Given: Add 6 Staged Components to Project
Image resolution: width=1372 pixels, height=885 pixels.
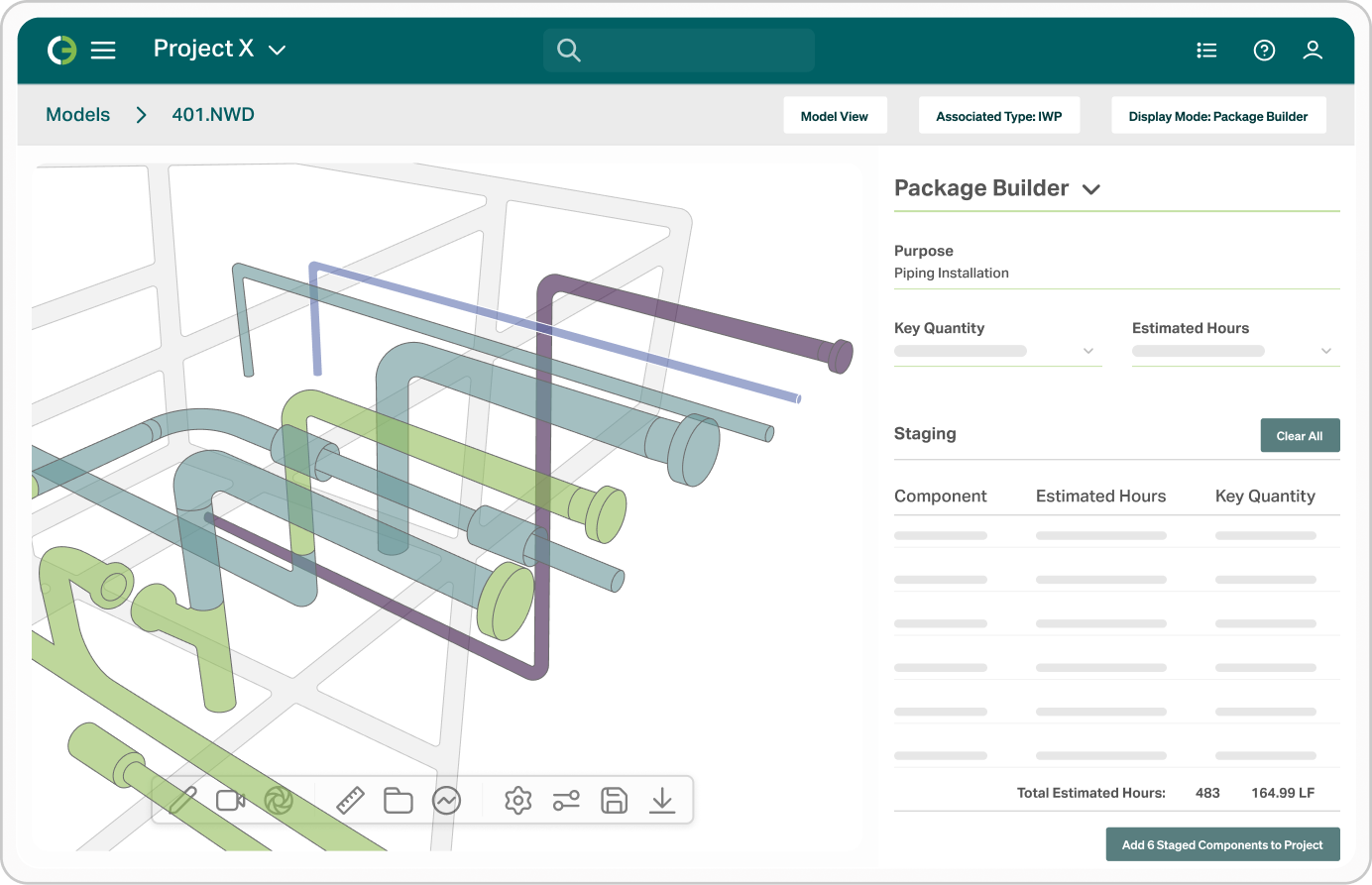Looking at the screenshot, I should pos(1222,844).
